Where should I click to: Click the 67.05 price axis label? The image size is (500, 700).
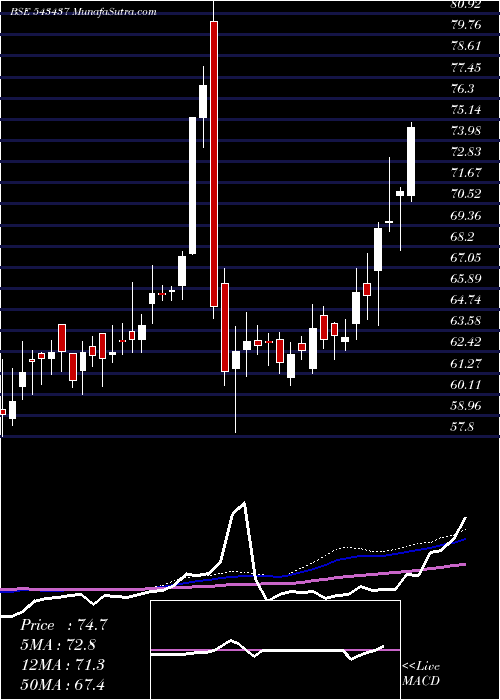468,257
